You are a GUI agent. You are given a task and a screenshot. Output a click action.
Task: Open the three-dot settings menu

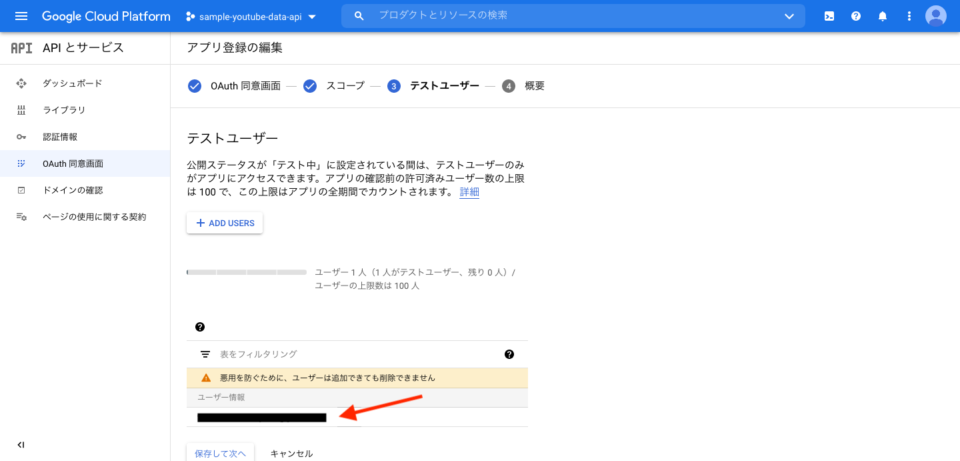pos(909,17)
